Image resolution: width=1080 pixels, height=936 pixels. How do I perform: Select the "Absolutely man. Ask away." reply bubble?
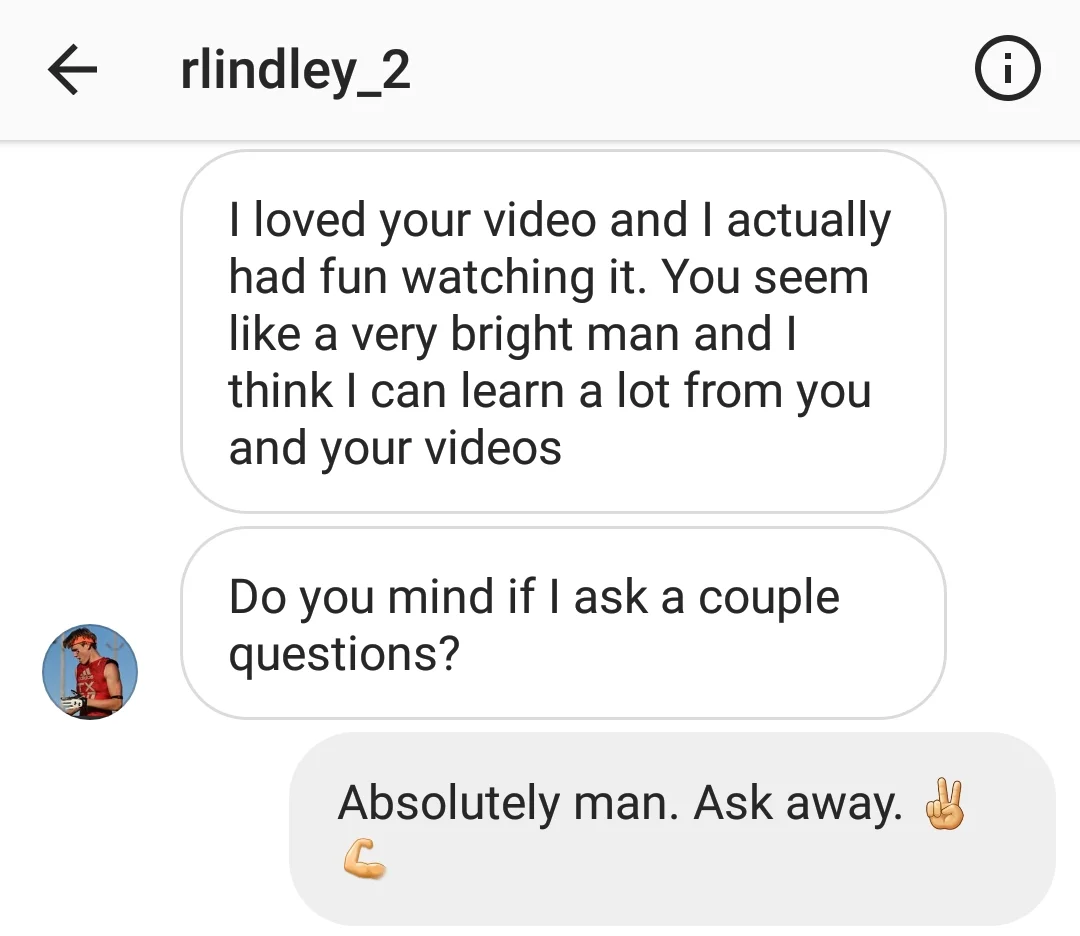tap(672, 829)
